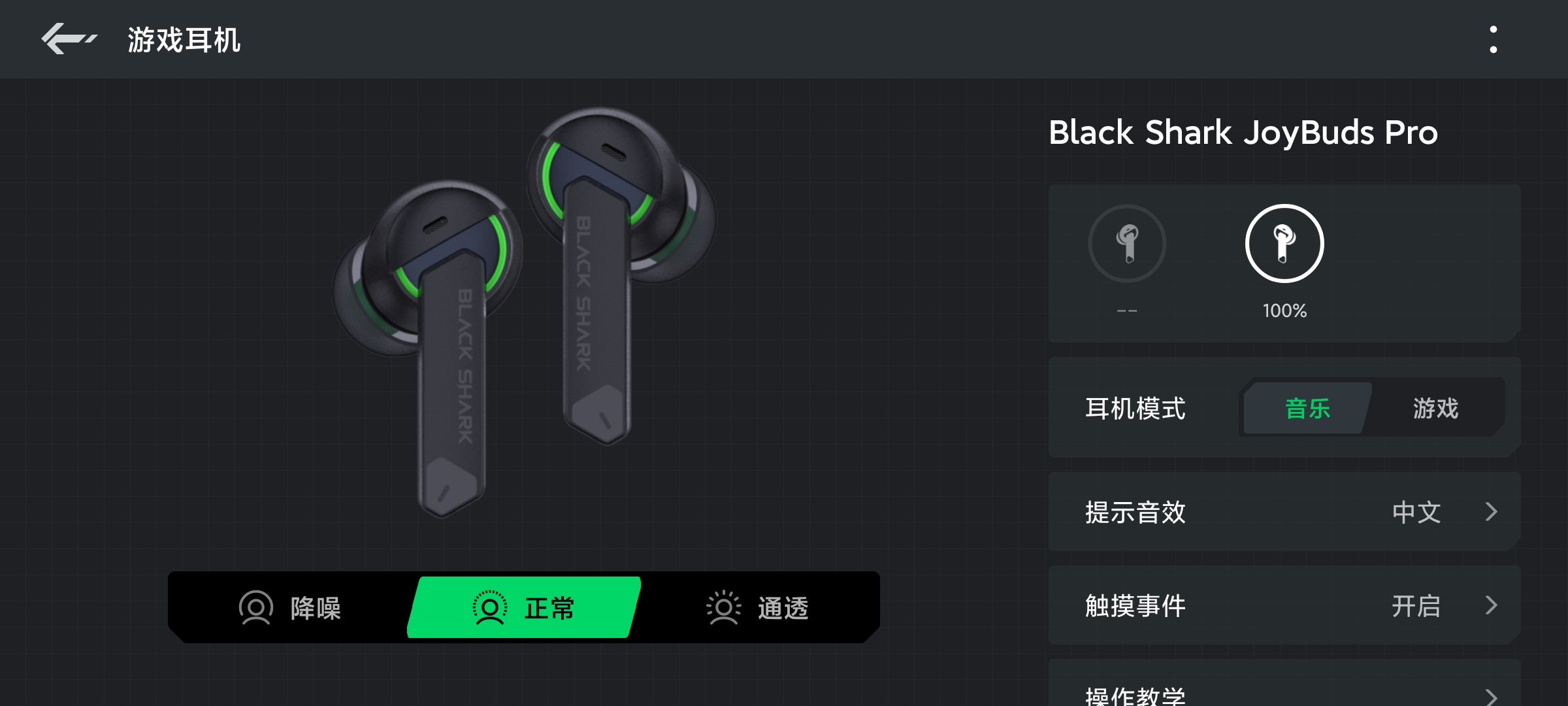Go back using the arrow icon
The height and width of the screenshot is (706, 1568).
point(69,39)
